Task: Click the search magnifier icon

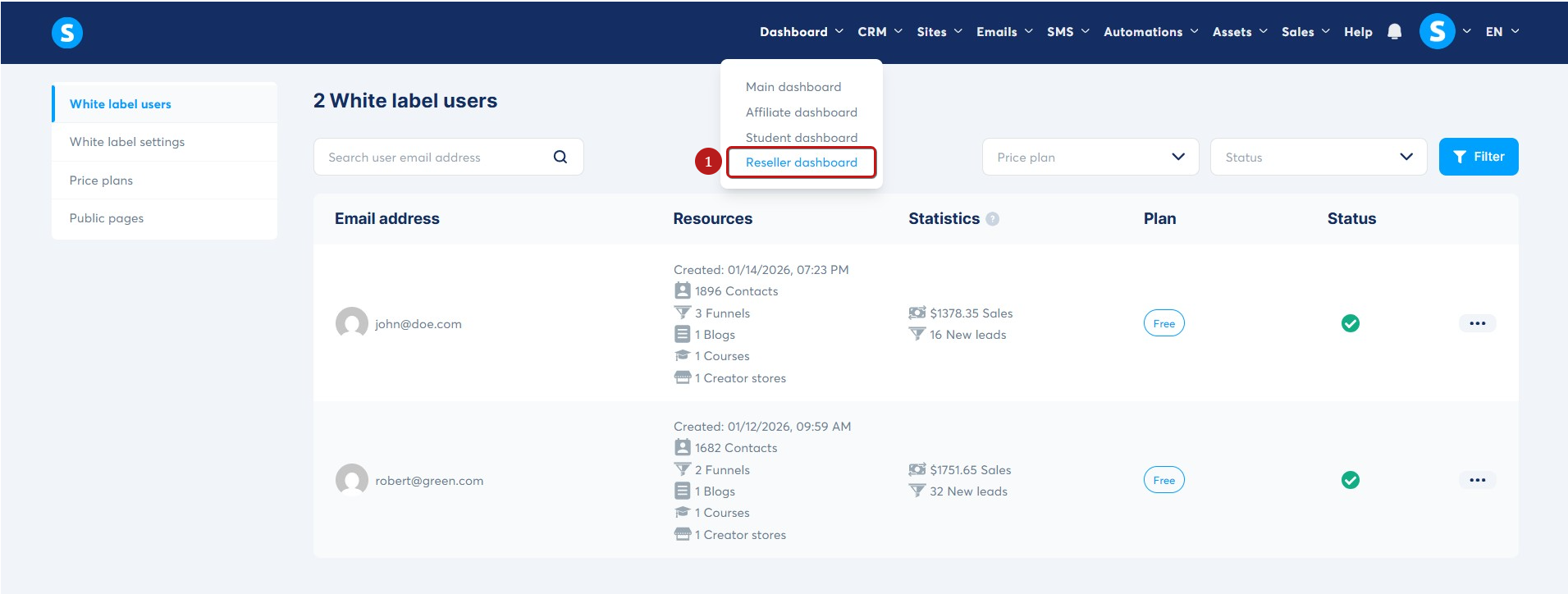Action: tap(560, 157)
